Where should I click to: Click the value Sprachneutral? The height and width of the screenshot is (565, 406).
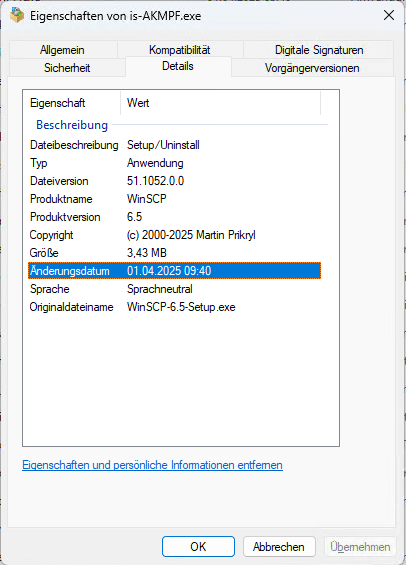pos(160,289)
